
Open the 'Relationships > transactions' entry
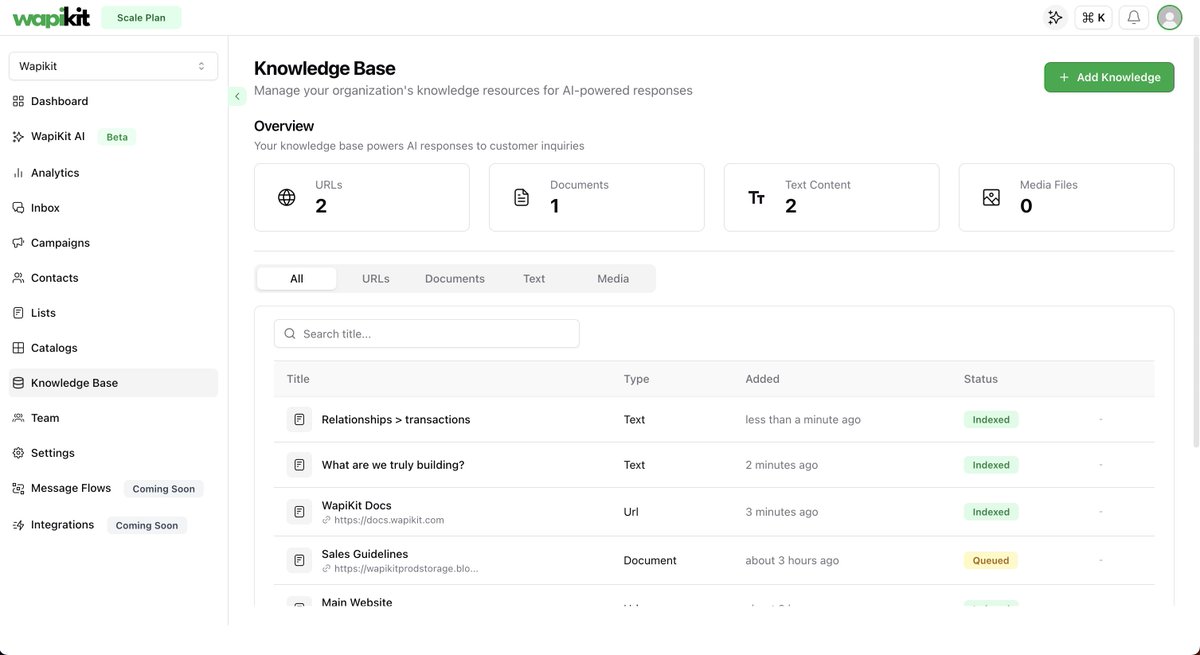(x=396, y=420)
